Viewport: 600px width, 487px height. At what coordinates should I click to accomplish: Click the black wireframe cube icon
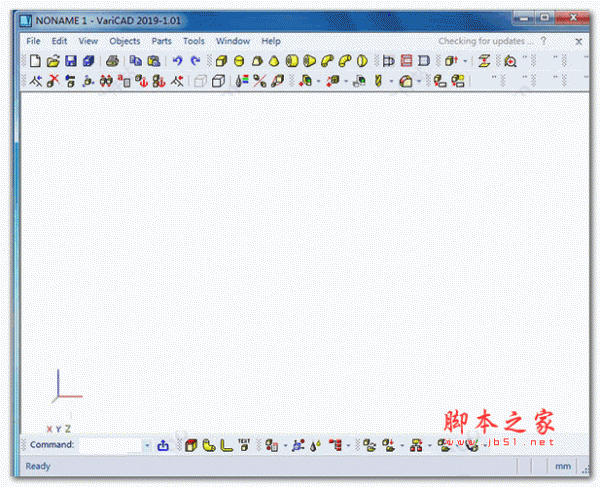click(x=218, y=81)
